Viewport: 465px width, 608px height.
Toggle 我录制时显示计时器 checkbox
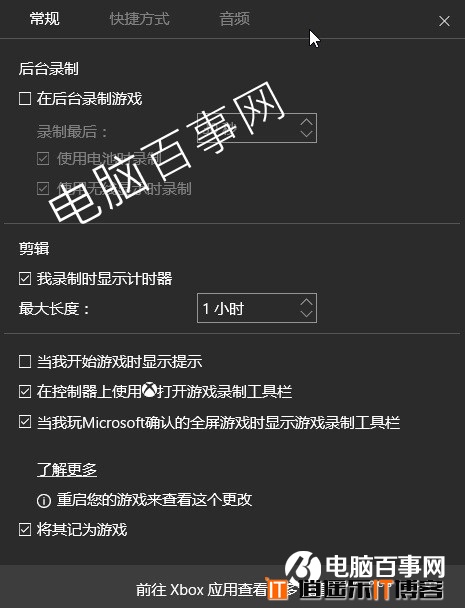25,279
